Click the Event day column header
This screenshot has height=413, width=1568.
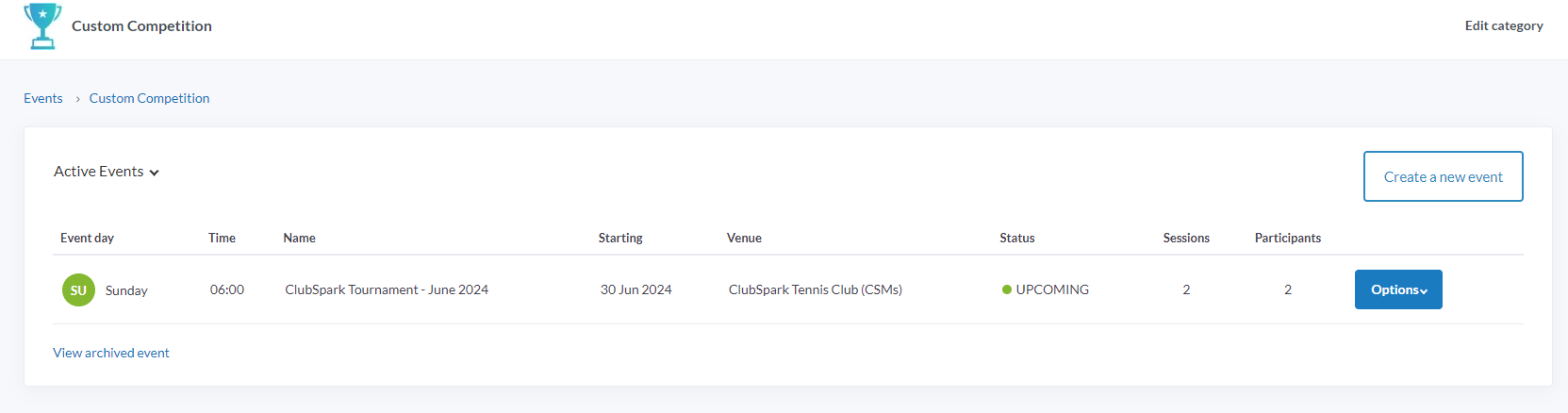87,238
